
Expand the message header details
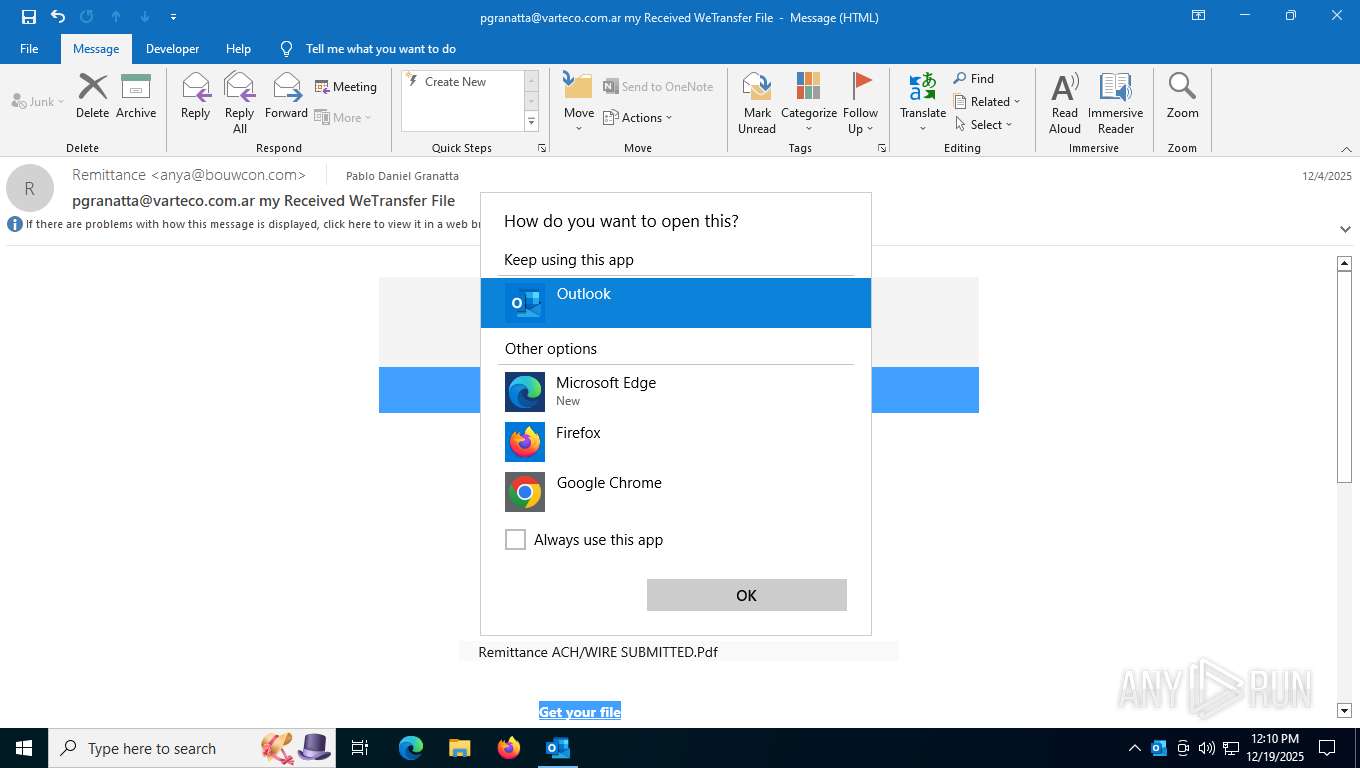click(1345, 229)
